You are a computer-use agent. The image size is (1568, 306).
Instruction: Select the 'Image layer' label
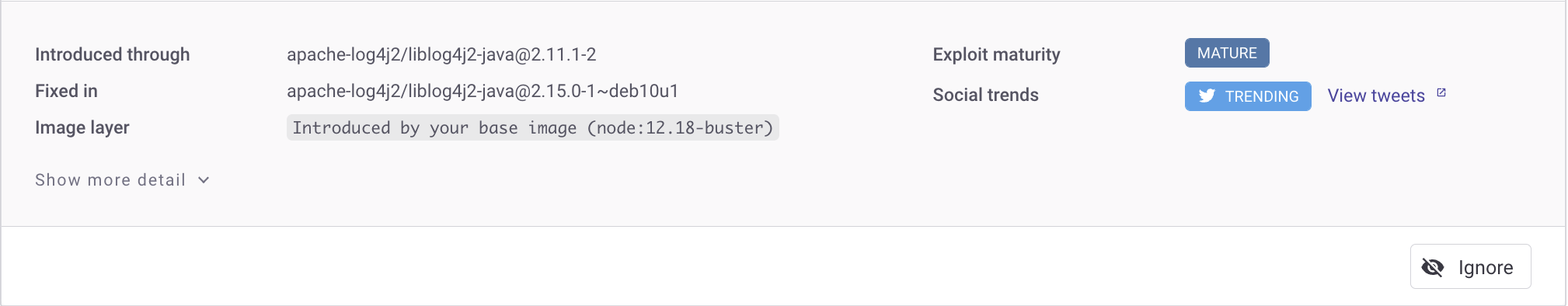(82, 127)
